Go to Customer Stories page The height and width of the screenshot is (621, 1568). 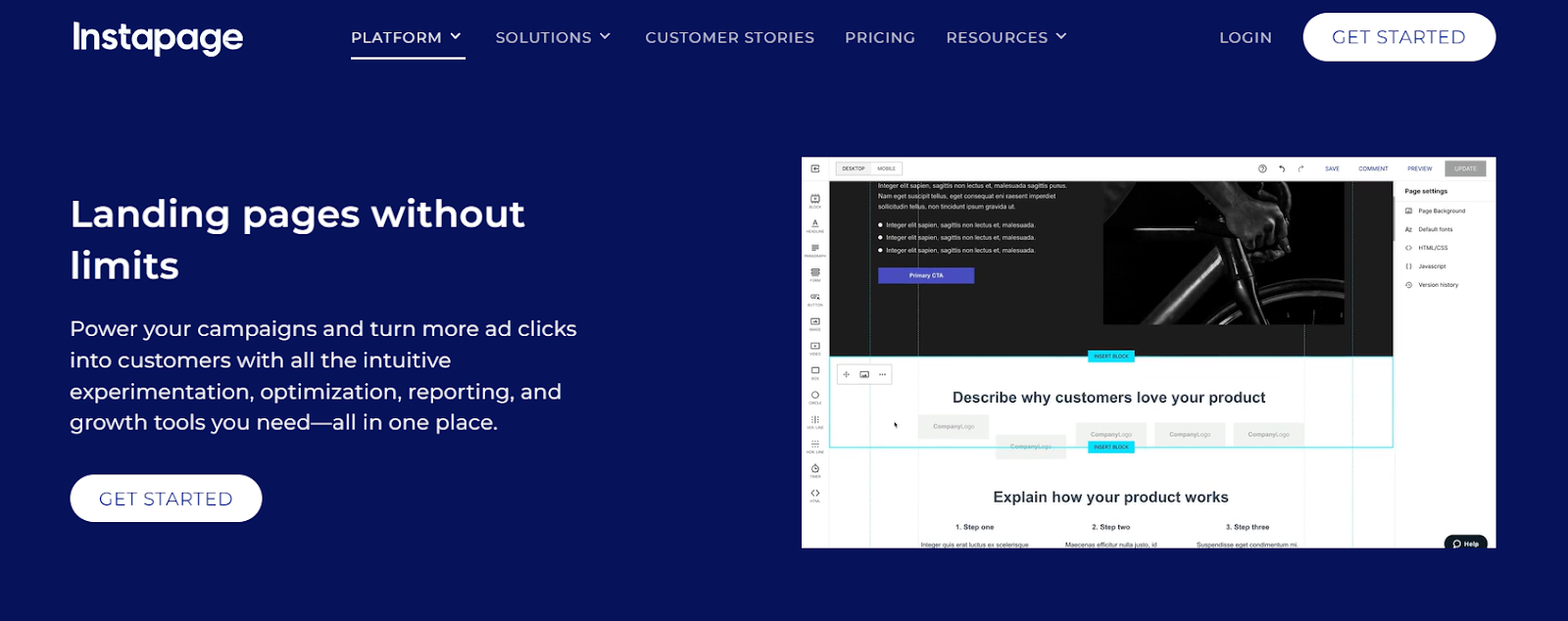(x=729, y=37)
